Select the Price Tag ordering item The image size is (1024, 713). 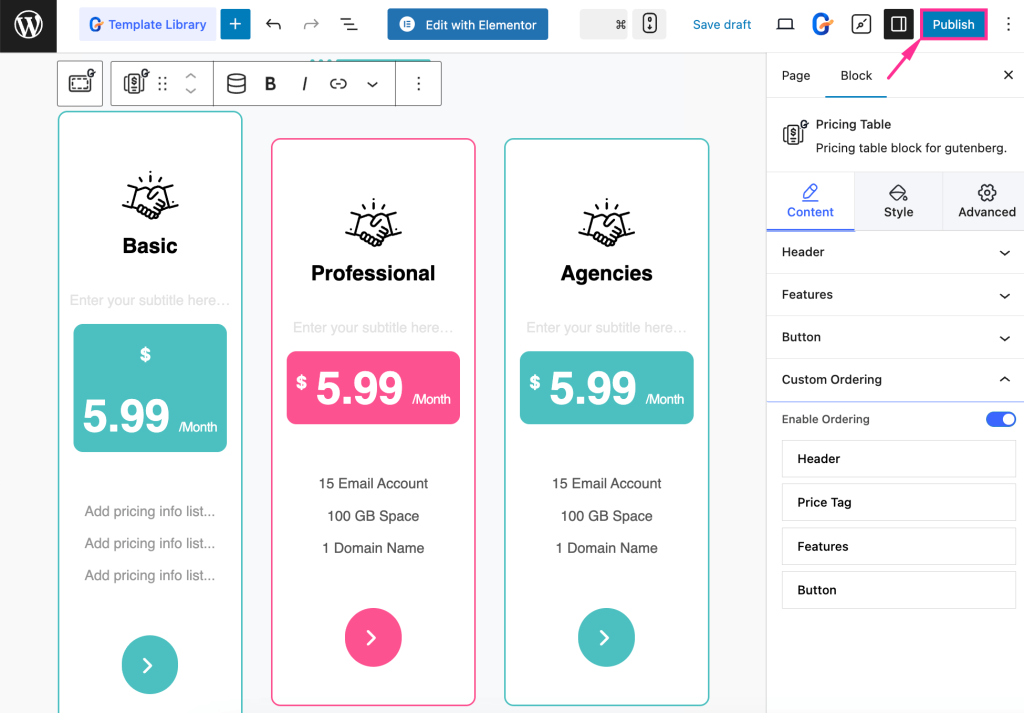899,502
